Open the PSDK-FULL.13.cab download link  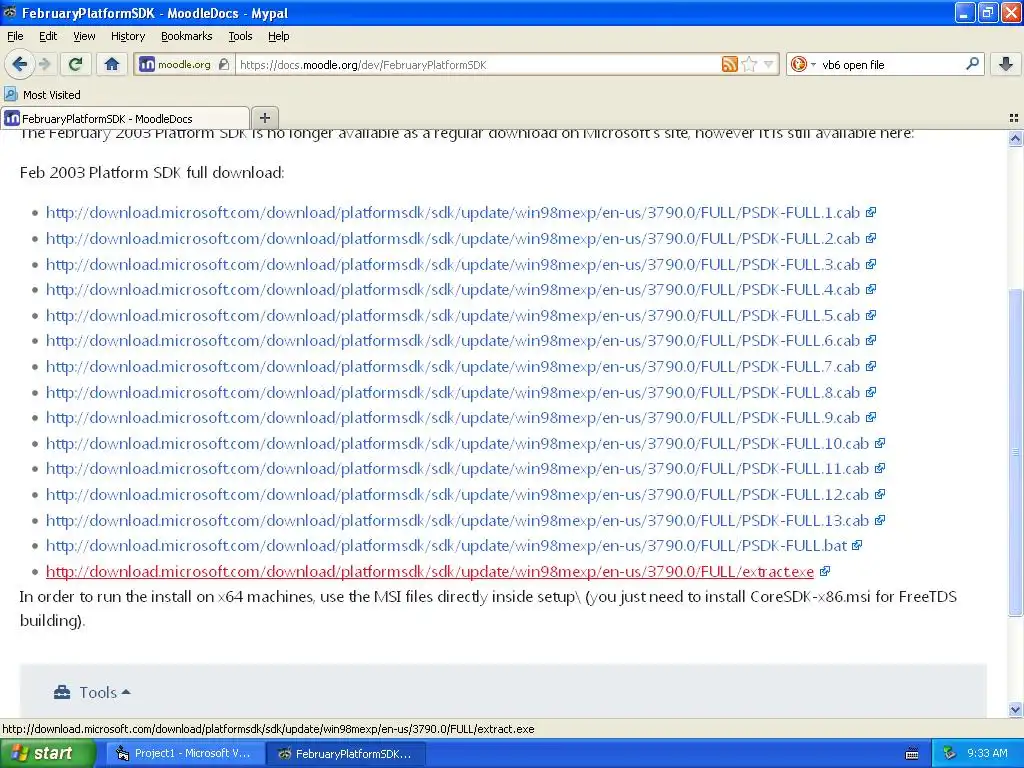[457, 520]
